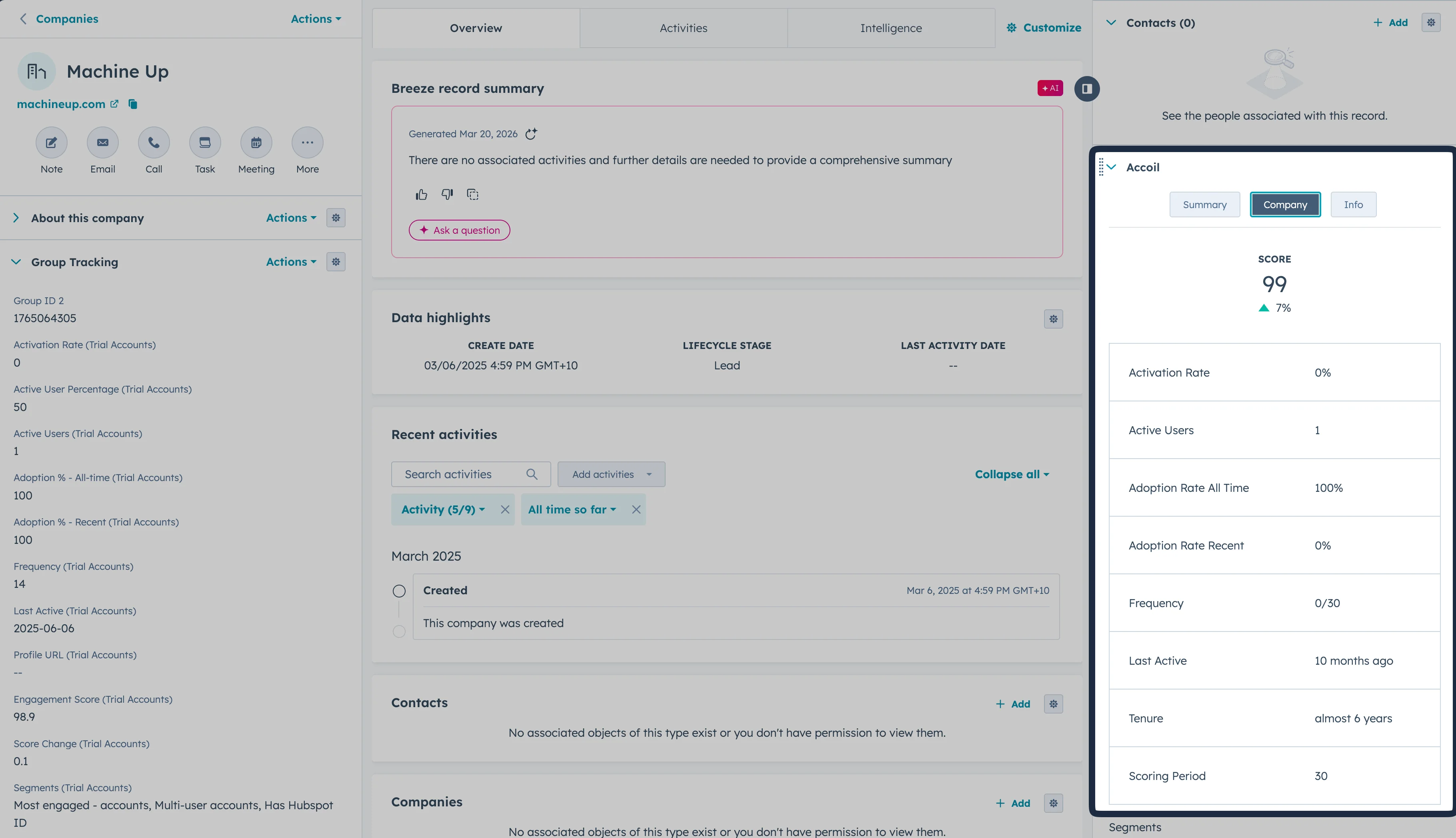Schedule a Meeting from the quick actions

point(256,142)
